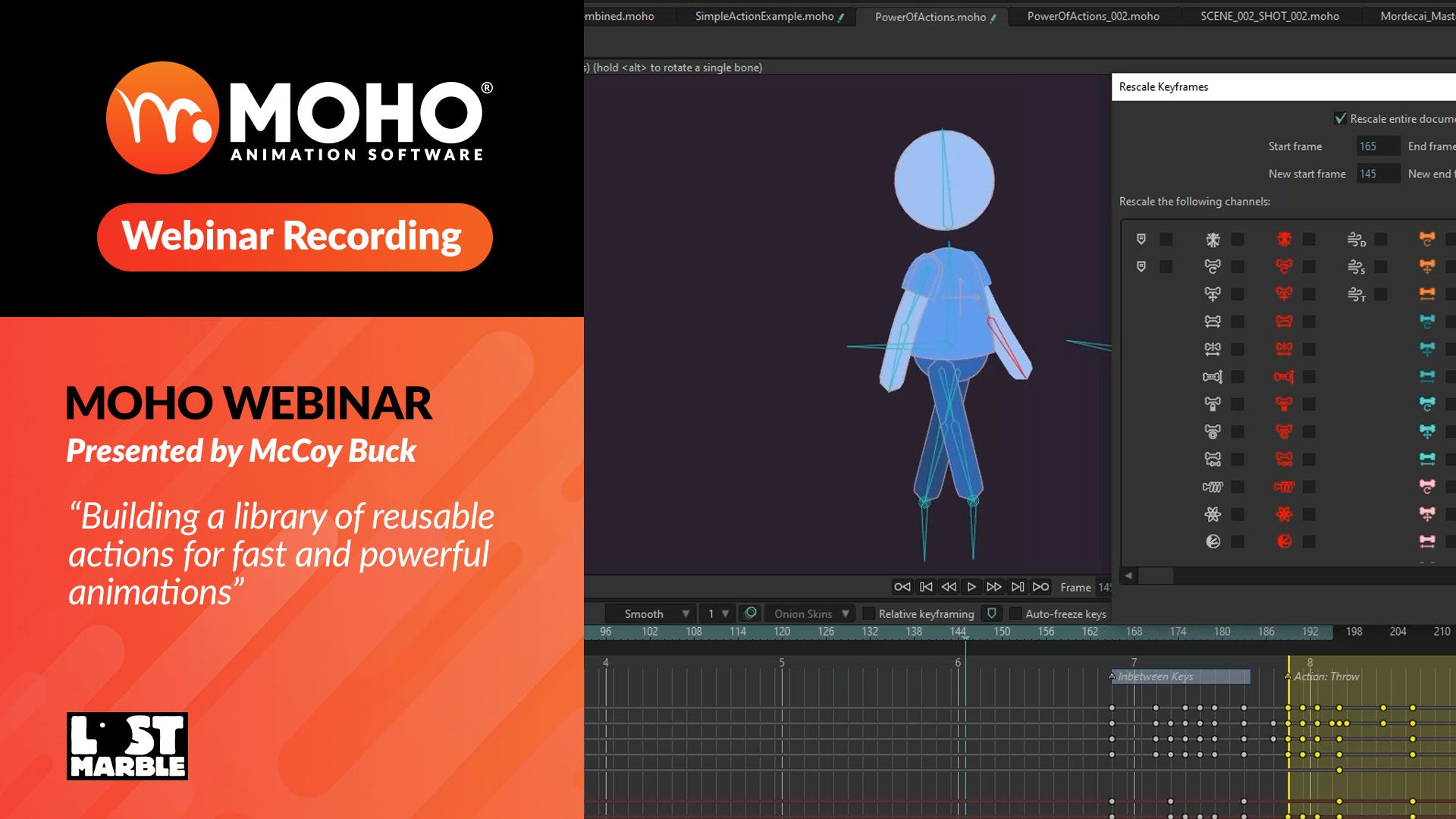
Task: Click the first shield channel icon
Action: (1141, 240)
